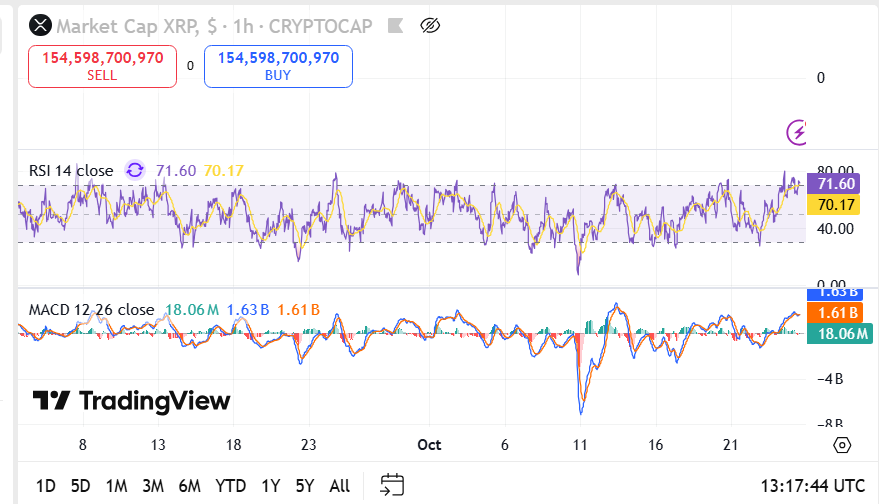Switch to the 5Y range
Viewport: 879px width, 504px height.
[305, 486]
